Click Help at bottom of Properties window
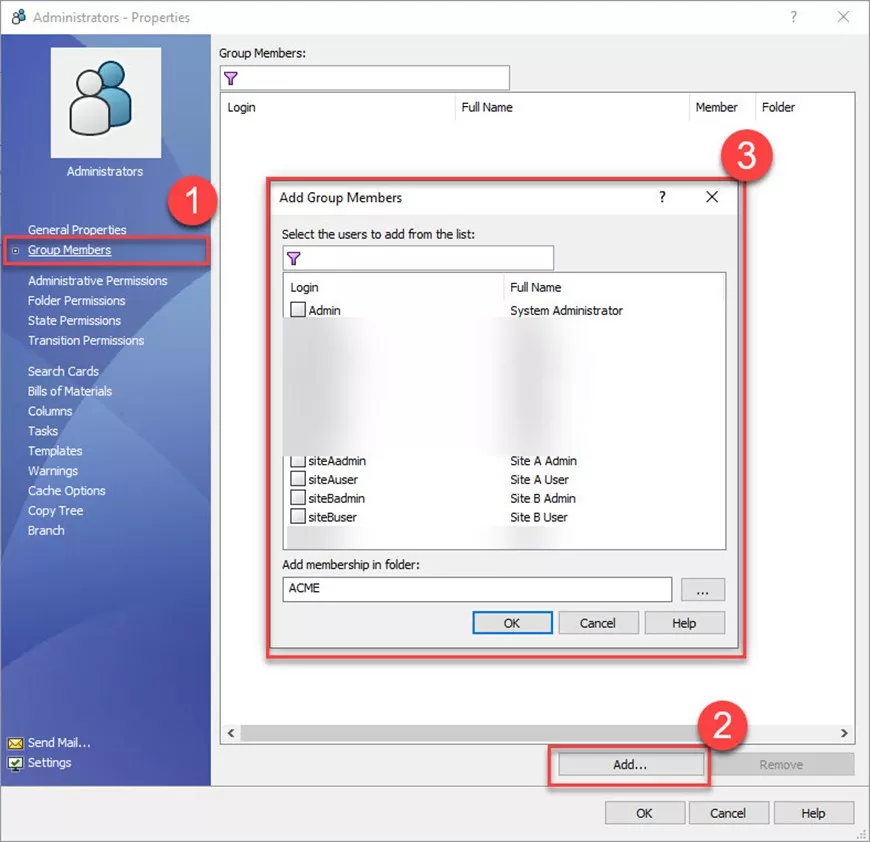 (x=813, y=813)
